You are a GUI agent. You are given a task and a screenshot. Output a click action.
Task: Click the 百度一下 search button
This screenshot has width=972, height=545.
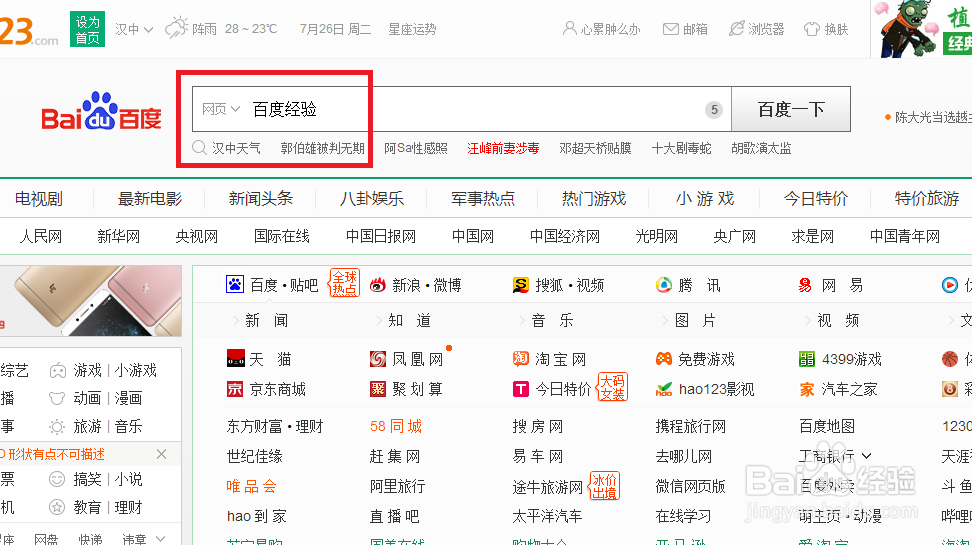point(791,109)
